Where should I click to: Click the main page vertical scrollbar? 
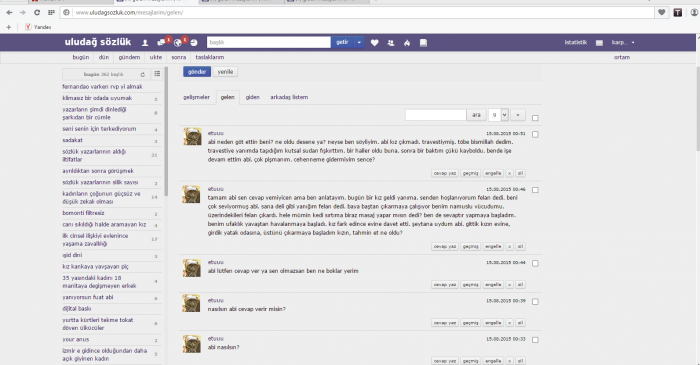click(697, 109)
